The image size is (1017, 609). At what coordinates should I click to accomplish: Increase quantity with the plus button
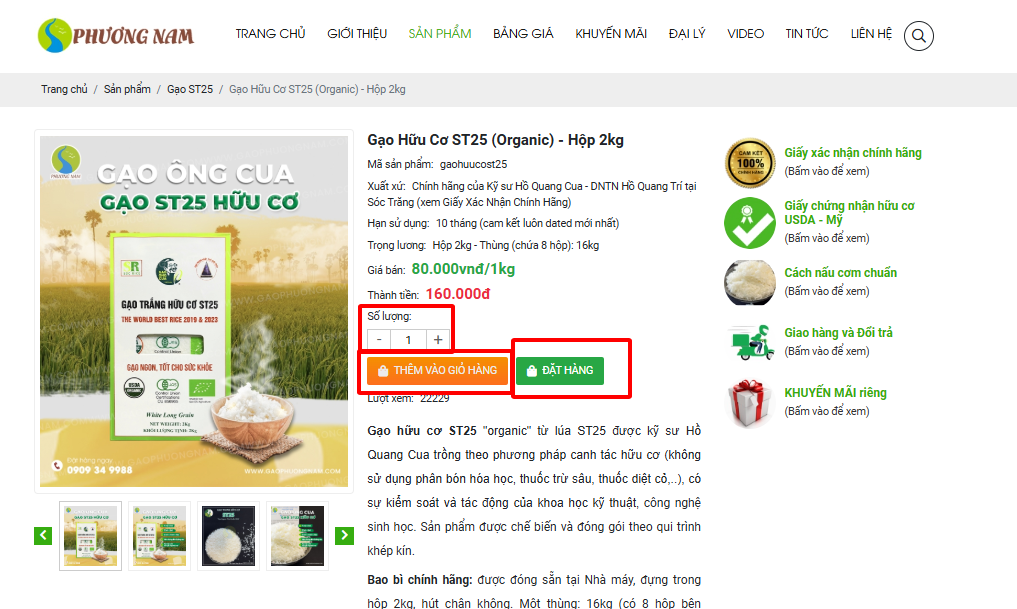tap(438, 340)
